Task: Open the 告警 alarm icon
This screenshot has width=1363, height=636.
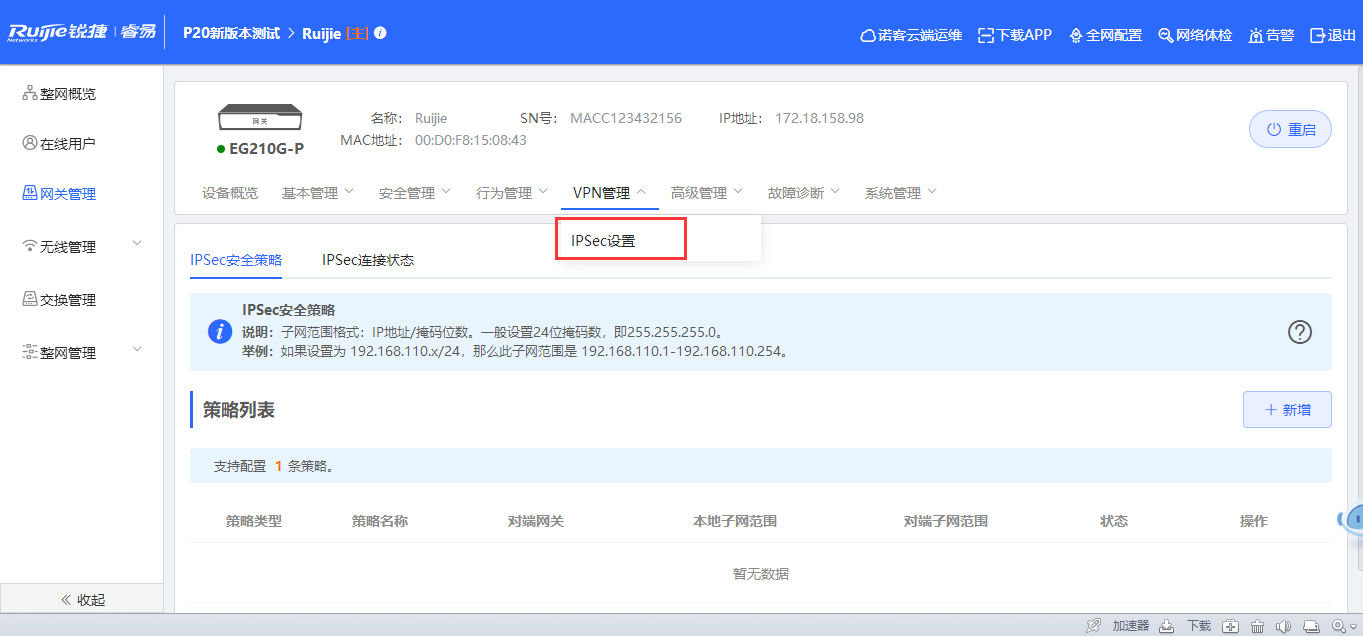Action: click(x=1269, y=34)
